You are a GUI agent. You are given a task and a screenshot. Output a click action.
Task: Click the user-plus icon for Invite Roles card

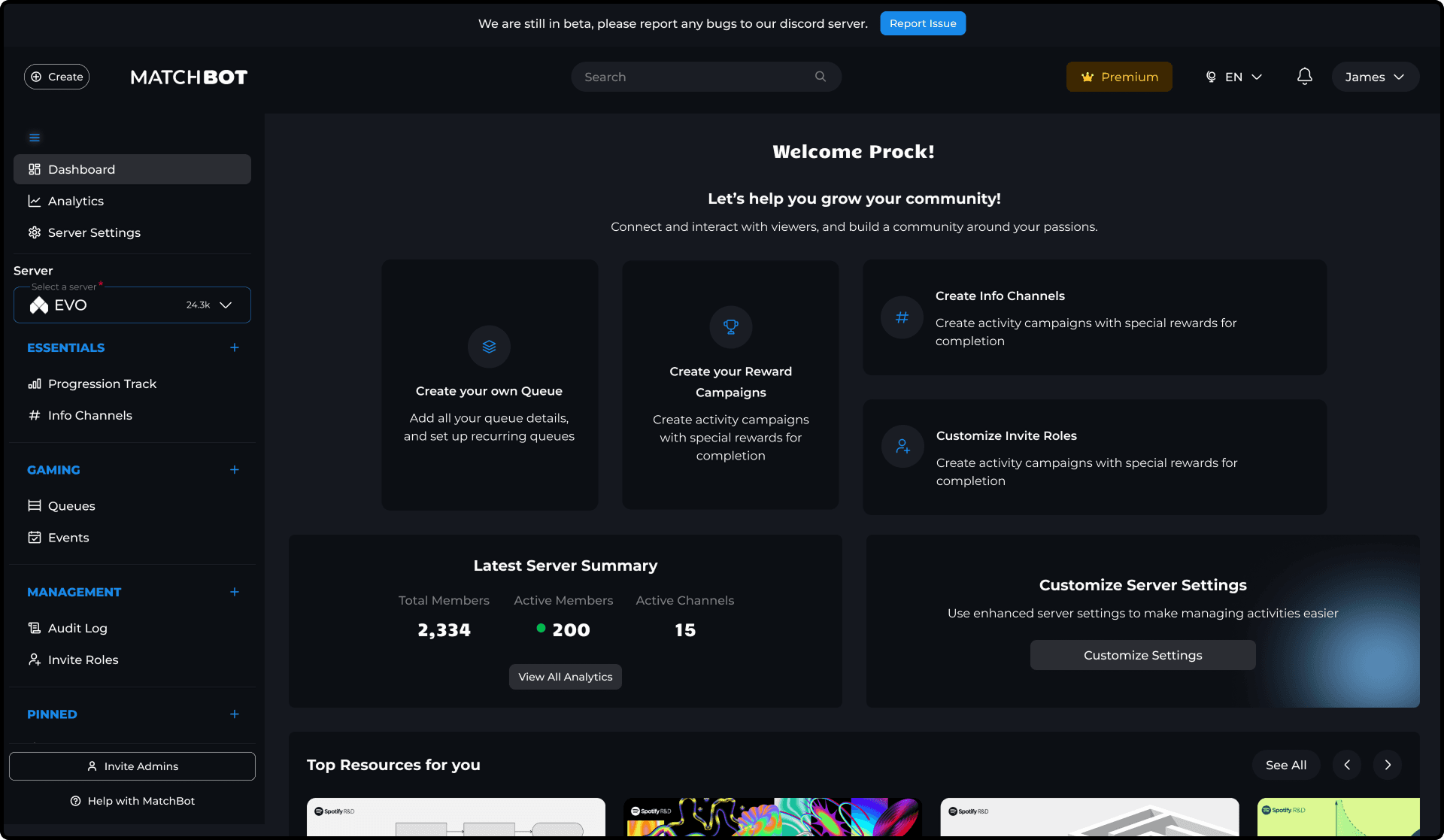point(902,447)
